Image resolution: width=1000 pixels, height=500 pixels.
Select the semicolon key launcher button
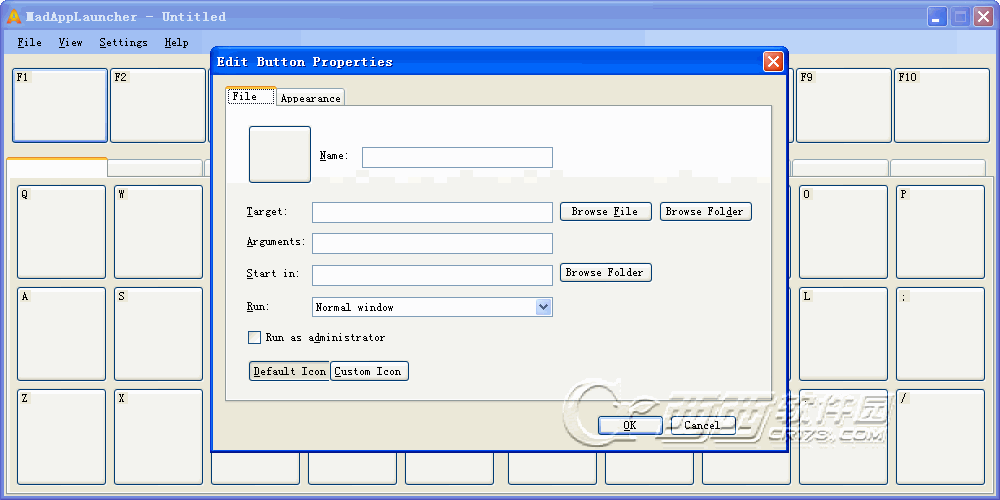941,334
